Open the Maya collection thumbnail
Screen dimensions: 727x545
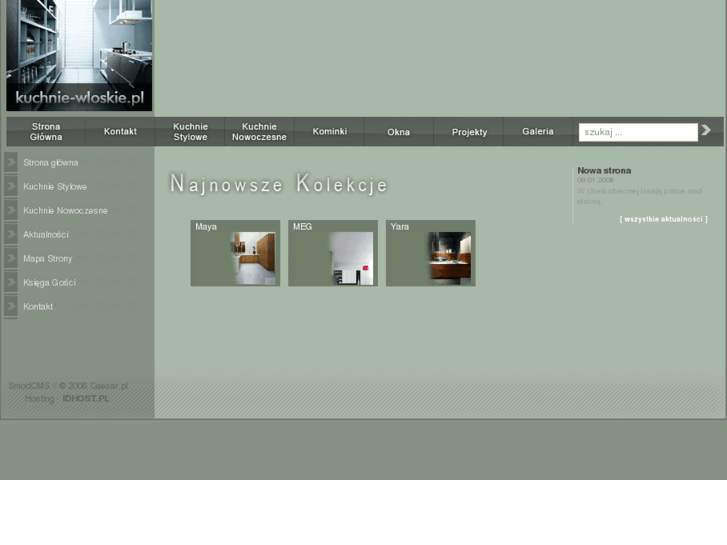coord(235,253)
